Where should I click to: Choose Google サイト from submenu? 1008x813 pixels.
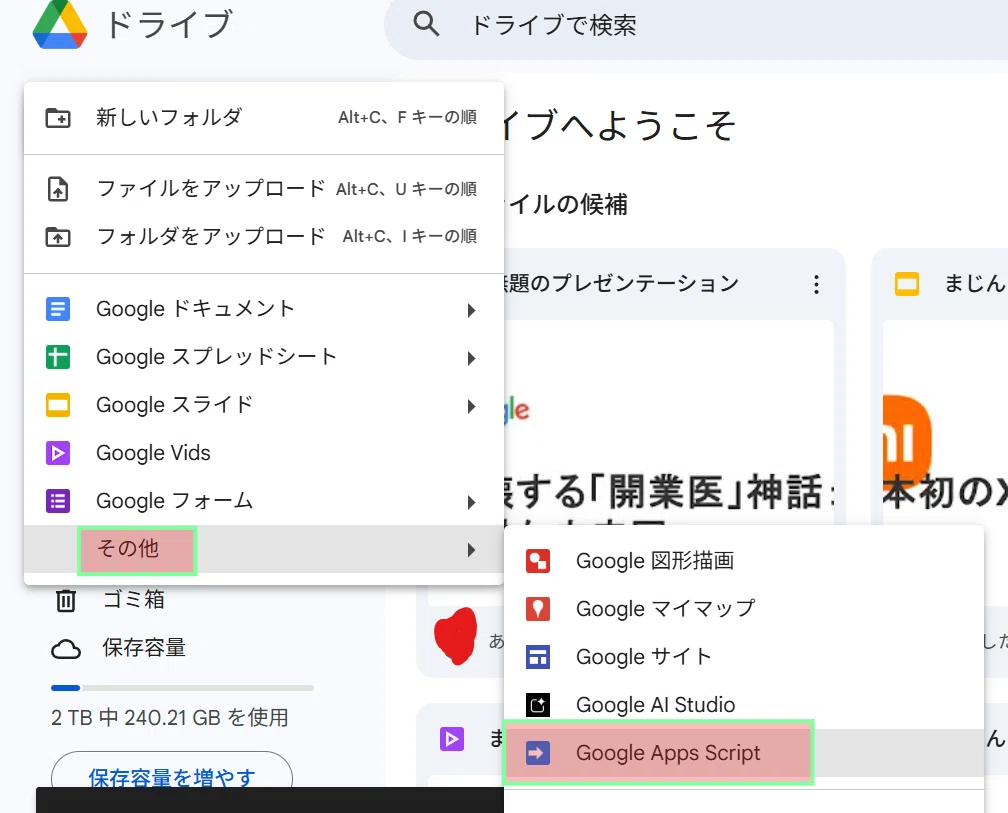click(744, 657)
